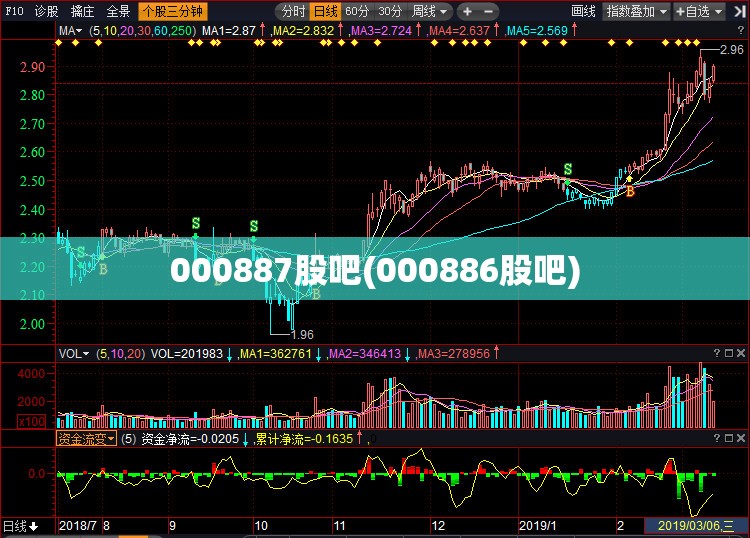
Task: Click the 资金净流=-0.0205 value
Action: tap(190, 439)
